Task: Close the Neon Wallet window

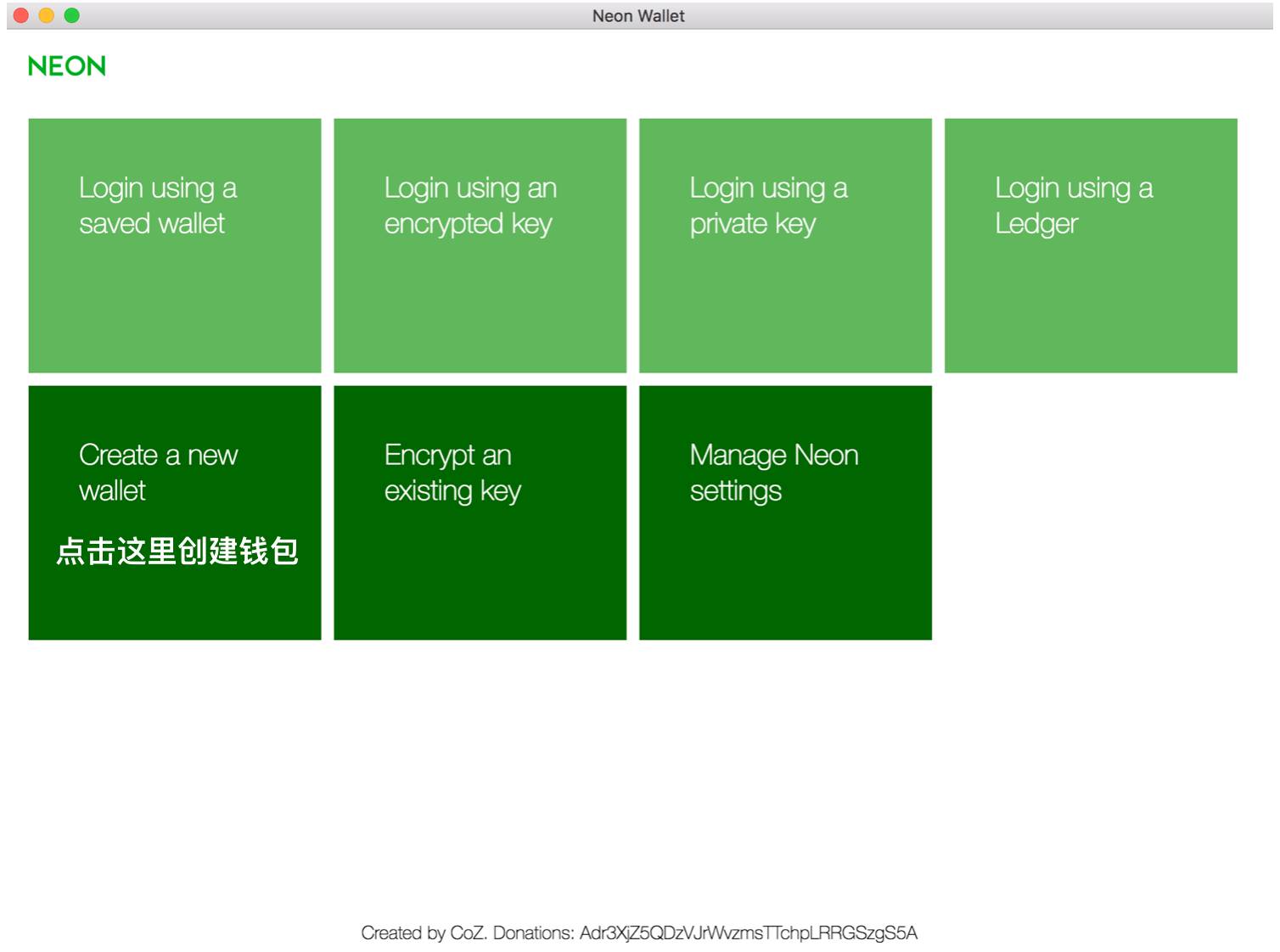Action: point(21,15)
